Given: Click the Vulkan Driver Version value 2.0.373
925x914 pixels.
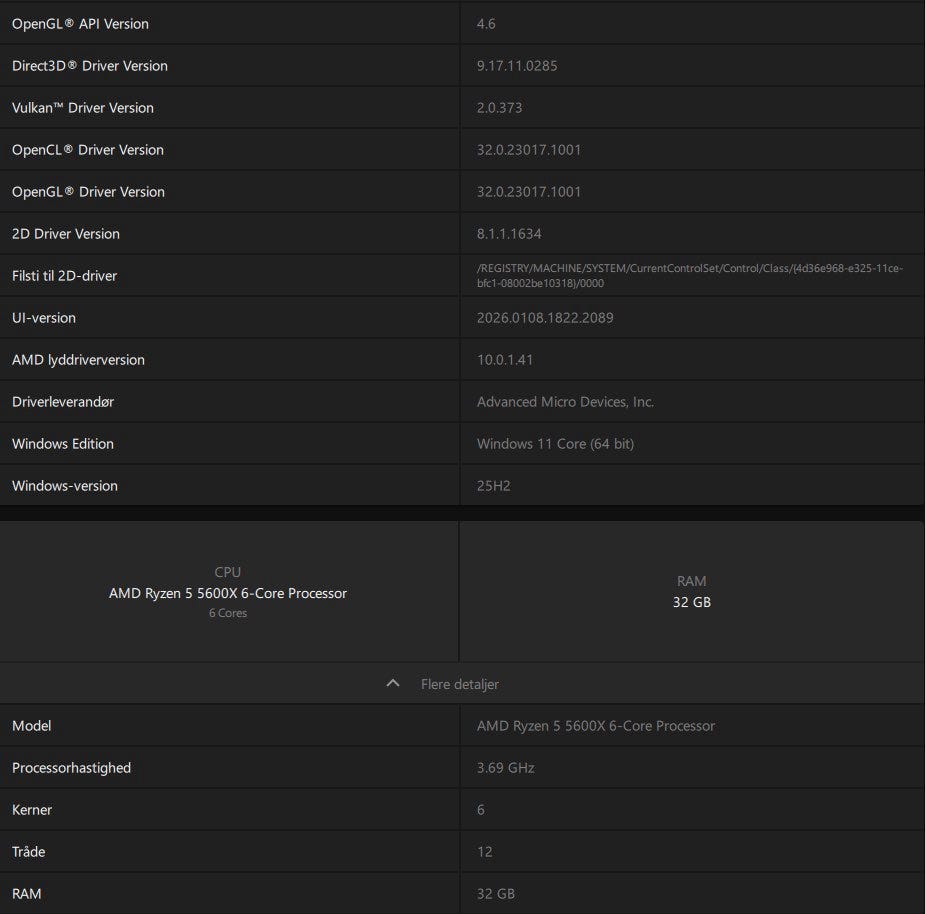Looking at the screenshot, I should (x=499, y=108).
